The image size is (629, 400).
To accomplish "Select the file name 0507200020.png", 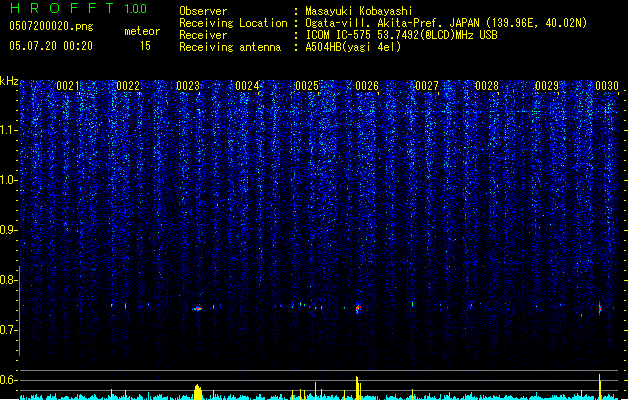I will 51,26.
